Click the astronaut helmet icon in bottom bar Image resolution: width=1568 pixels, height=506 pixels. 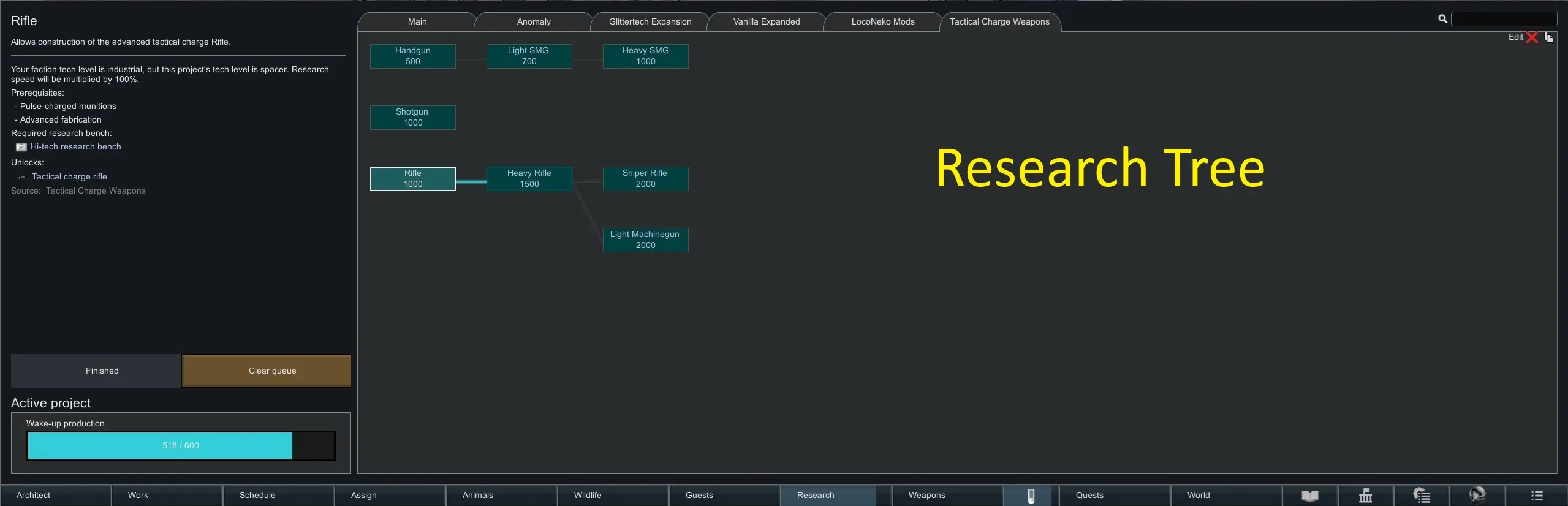click(x=1477, y=495)
